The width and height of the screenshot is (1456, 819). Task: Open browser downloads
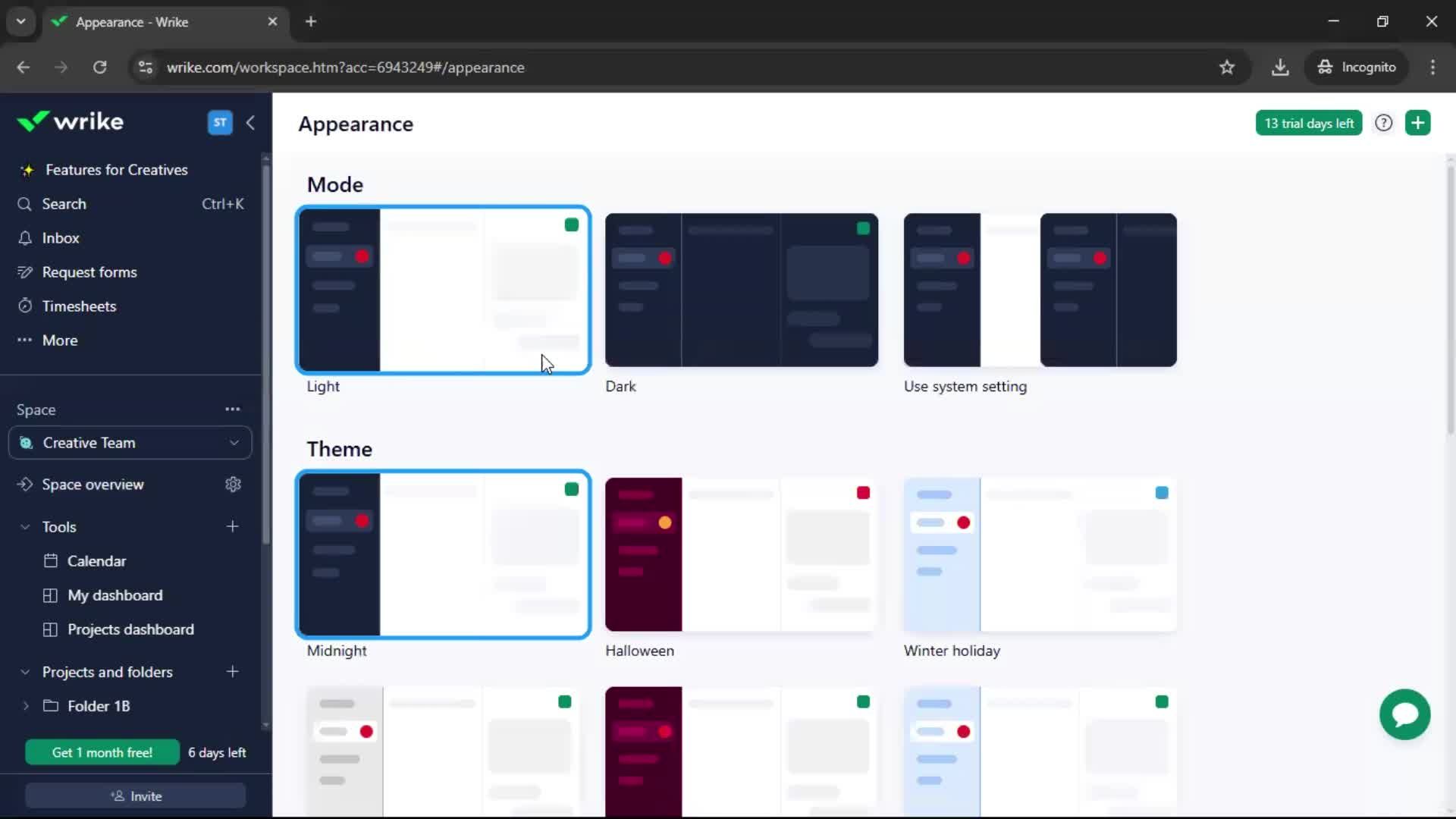point(1280,67)
